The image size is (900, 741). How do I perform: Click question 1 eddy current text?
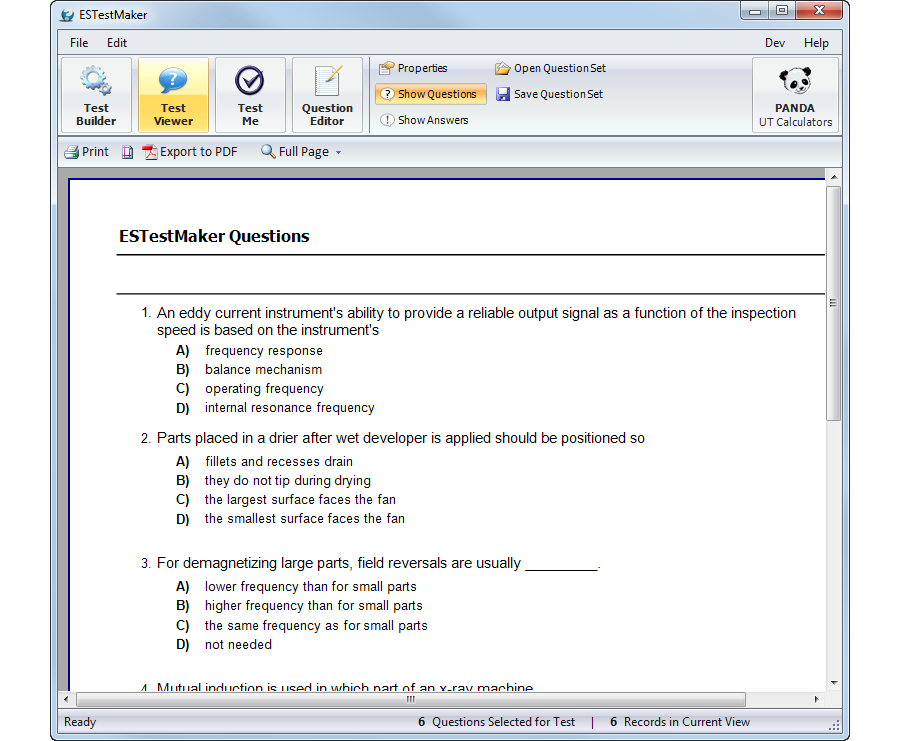click(x=476, y=321)
